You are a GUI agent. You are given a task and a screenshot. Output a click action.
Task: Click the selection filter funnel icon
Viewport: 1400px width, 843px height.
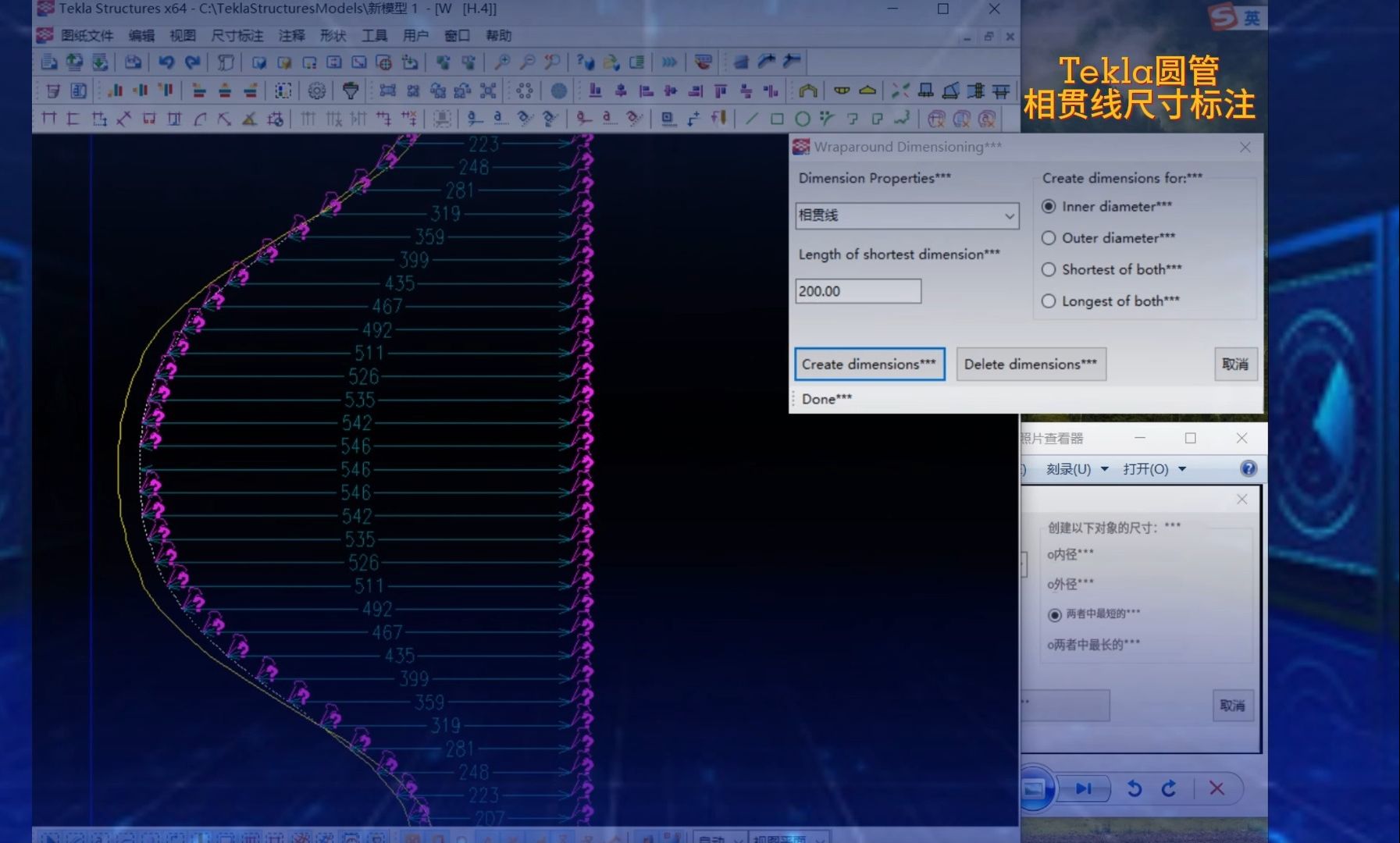pos(351,91)
